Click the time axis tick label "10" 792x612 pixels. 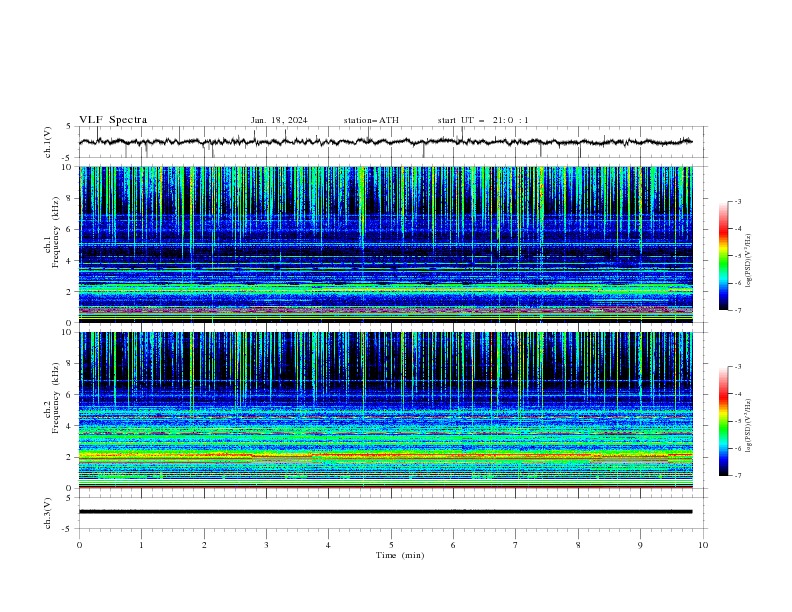[703, 545]
